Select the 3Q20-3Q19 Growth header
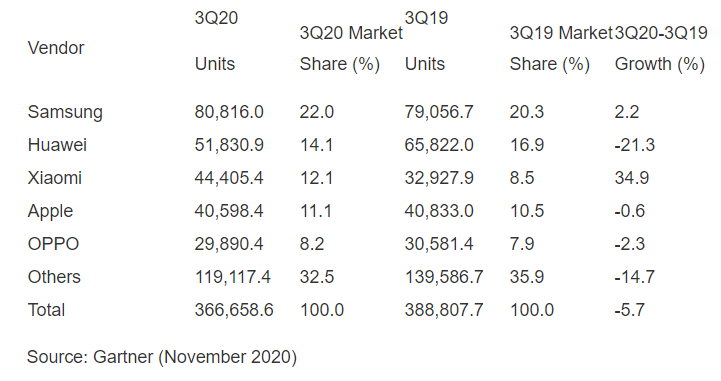This screenshot has width=721, height=381. pyautogui.click(x=661, y=48)
